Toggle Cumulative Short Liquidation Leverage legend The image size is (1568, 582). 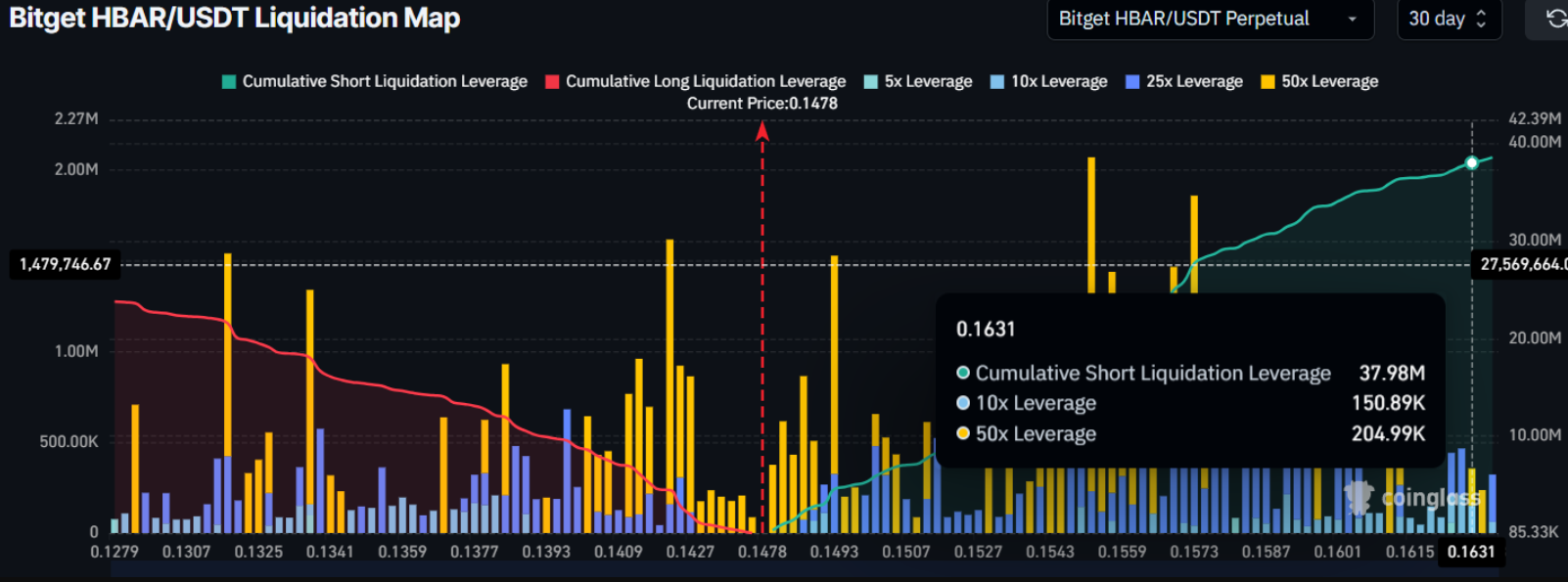coord(375,81)
